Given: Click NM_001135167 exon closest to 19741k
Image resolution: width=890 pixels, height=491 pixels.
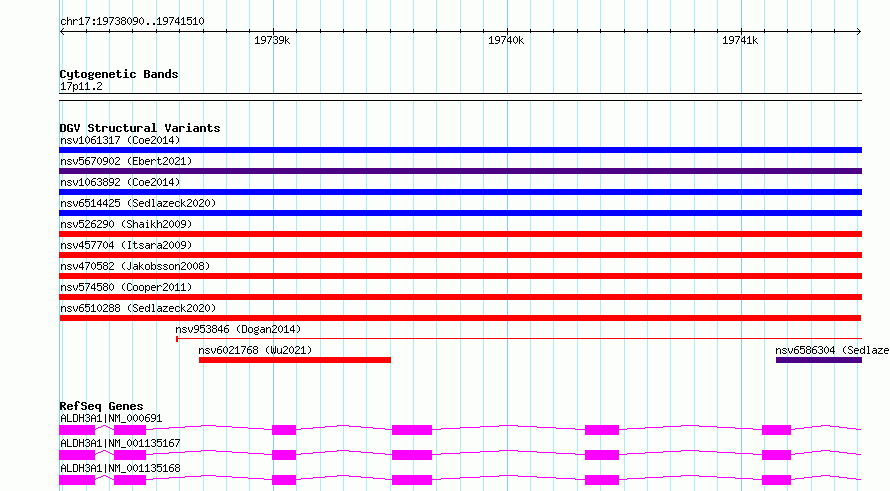Looking at the screenshot, I should click(776, 455).
